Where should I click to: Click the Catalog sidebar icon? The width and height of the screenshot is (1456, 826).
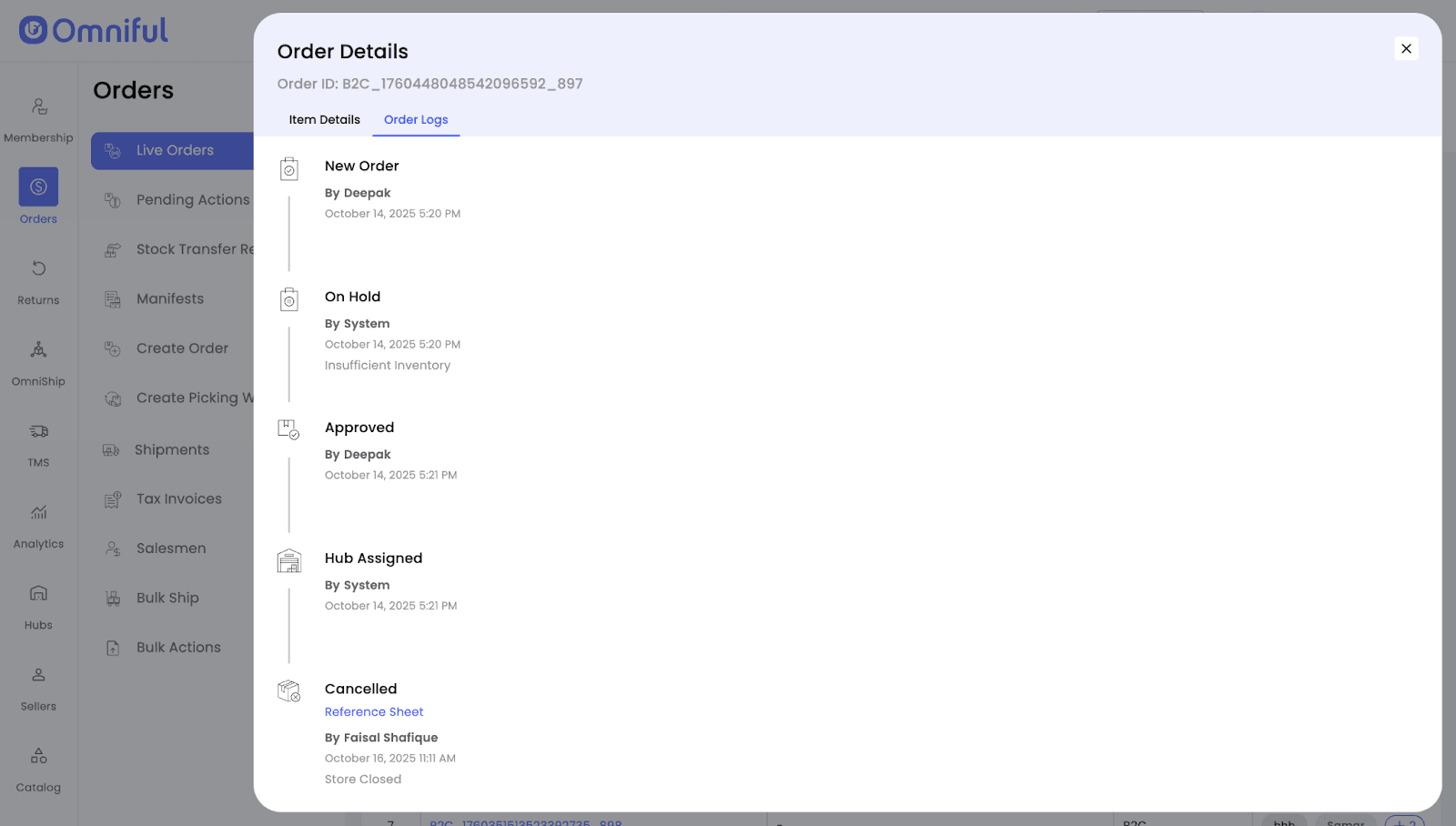coord(38,756)
